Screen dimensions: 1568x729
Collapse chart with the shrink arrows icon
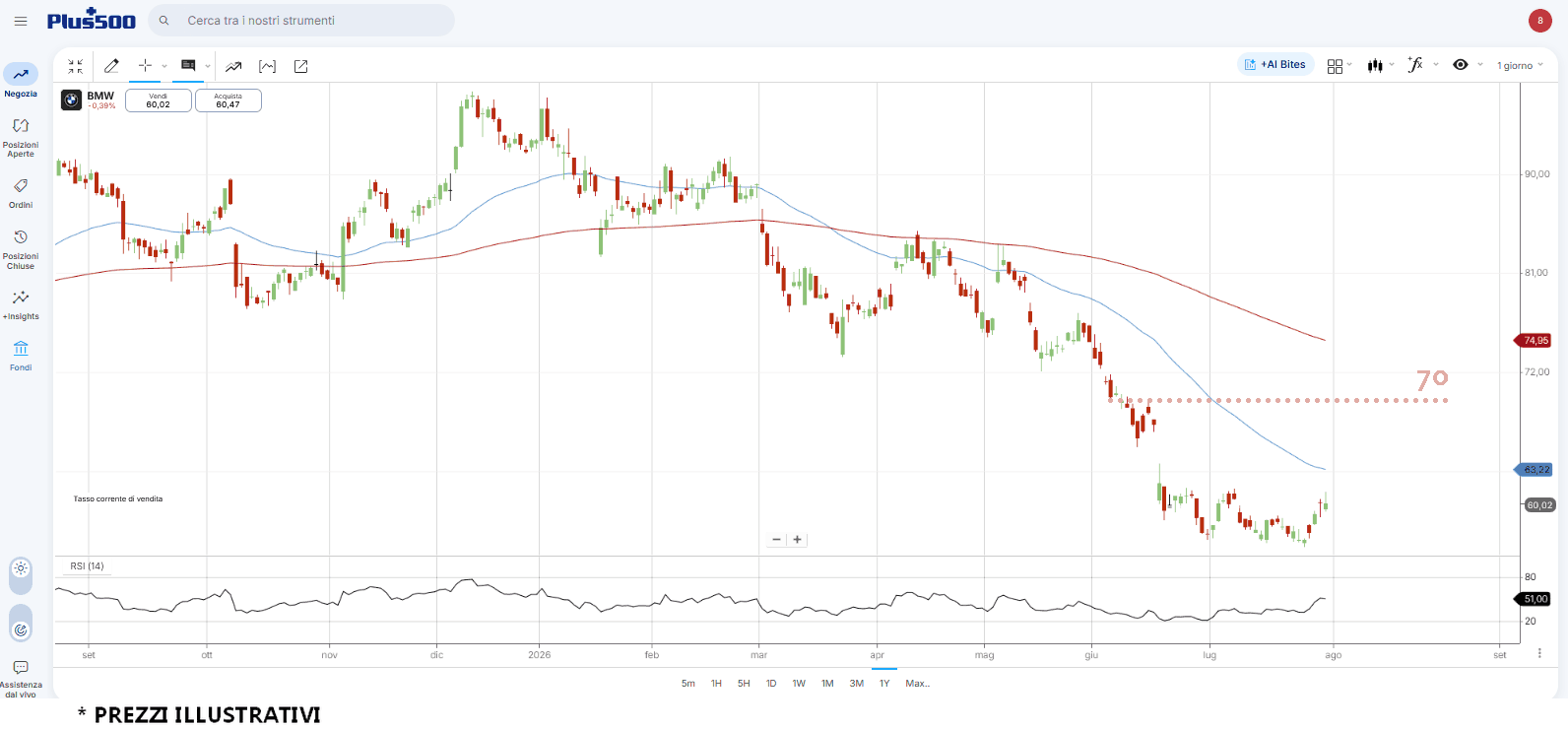pos(76,66)
